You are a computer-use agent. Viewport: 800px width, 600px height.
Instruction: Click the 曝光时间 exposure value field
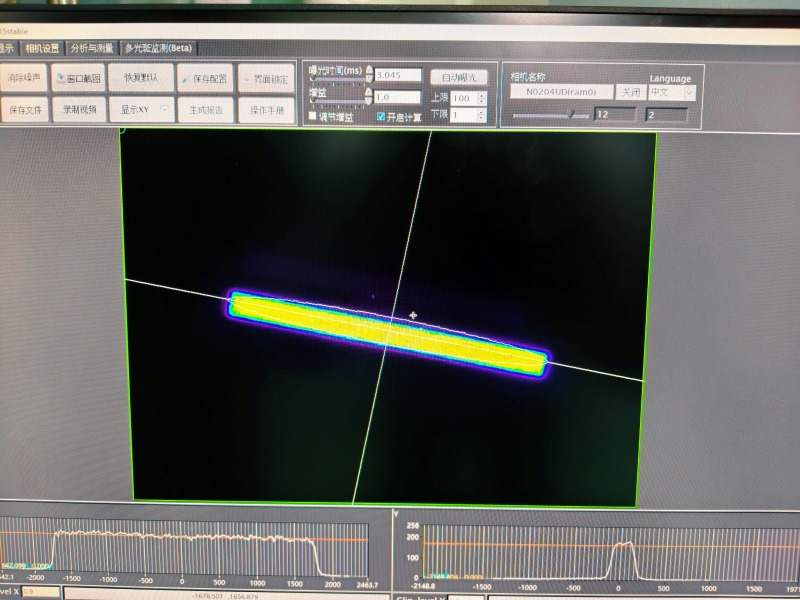pos(397,75)
